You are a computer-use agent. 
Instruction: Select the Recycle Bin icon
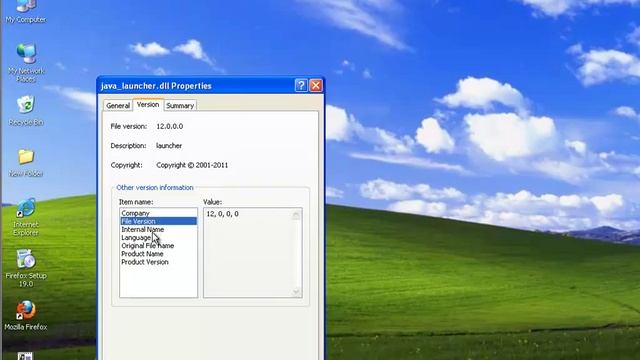[26, 111]
